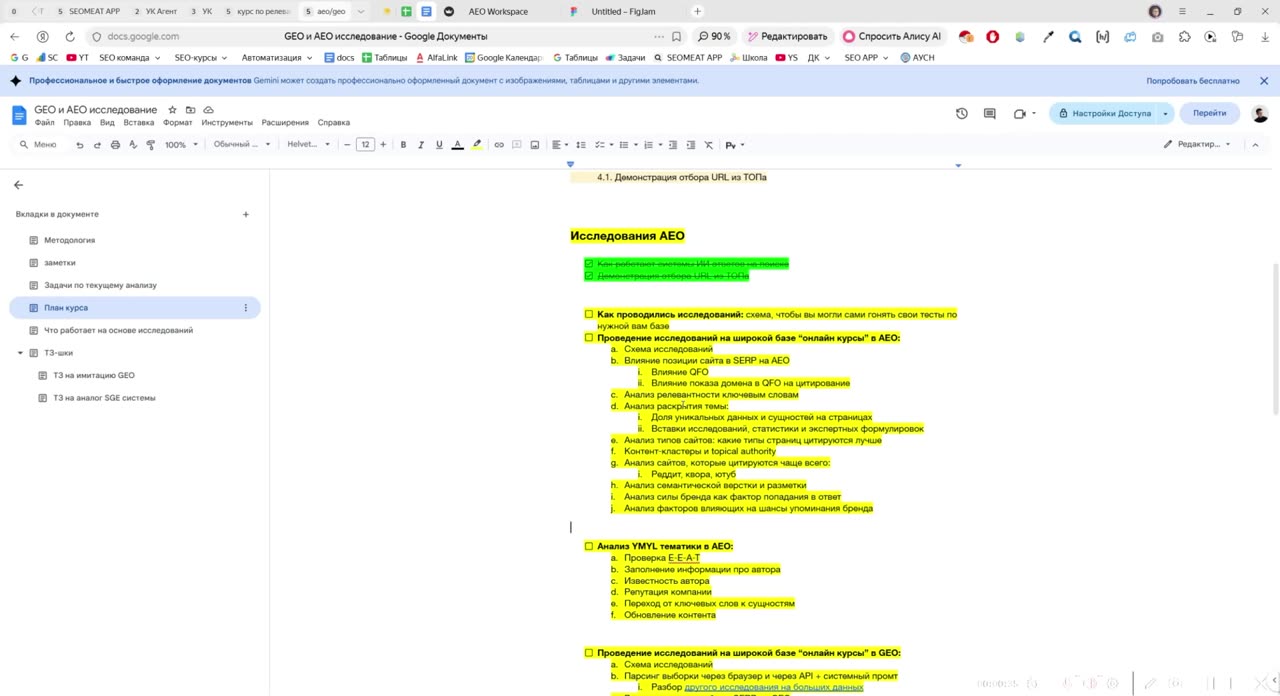Viewport: 1280px width, 696px height.
Task: Click the font size input field
Action: (365, 145)
